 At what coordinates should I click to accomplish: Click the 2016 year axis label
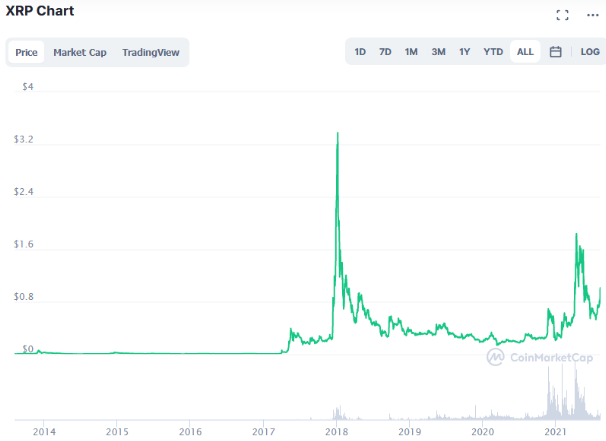click(190, 432)
